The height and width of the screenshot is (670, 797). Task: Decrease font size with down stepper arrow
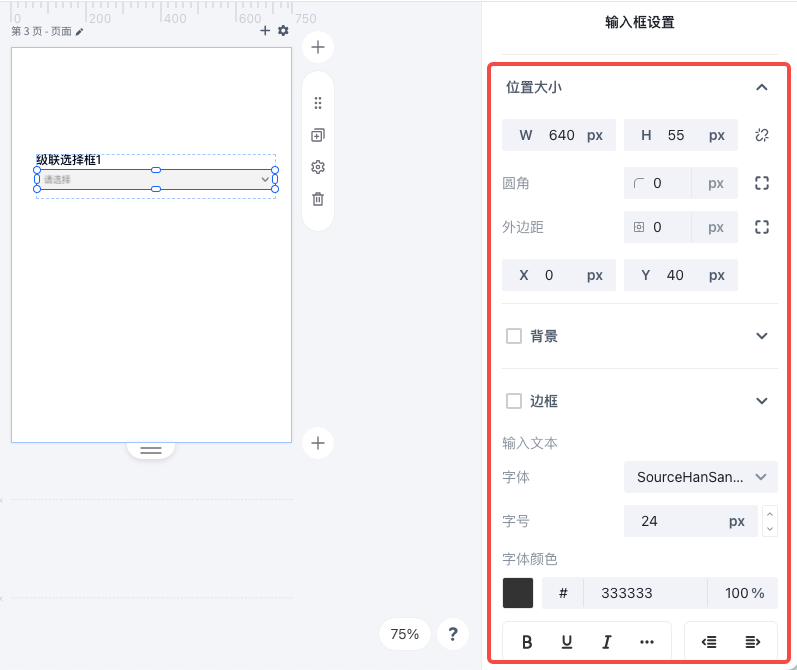coord(770,529)
